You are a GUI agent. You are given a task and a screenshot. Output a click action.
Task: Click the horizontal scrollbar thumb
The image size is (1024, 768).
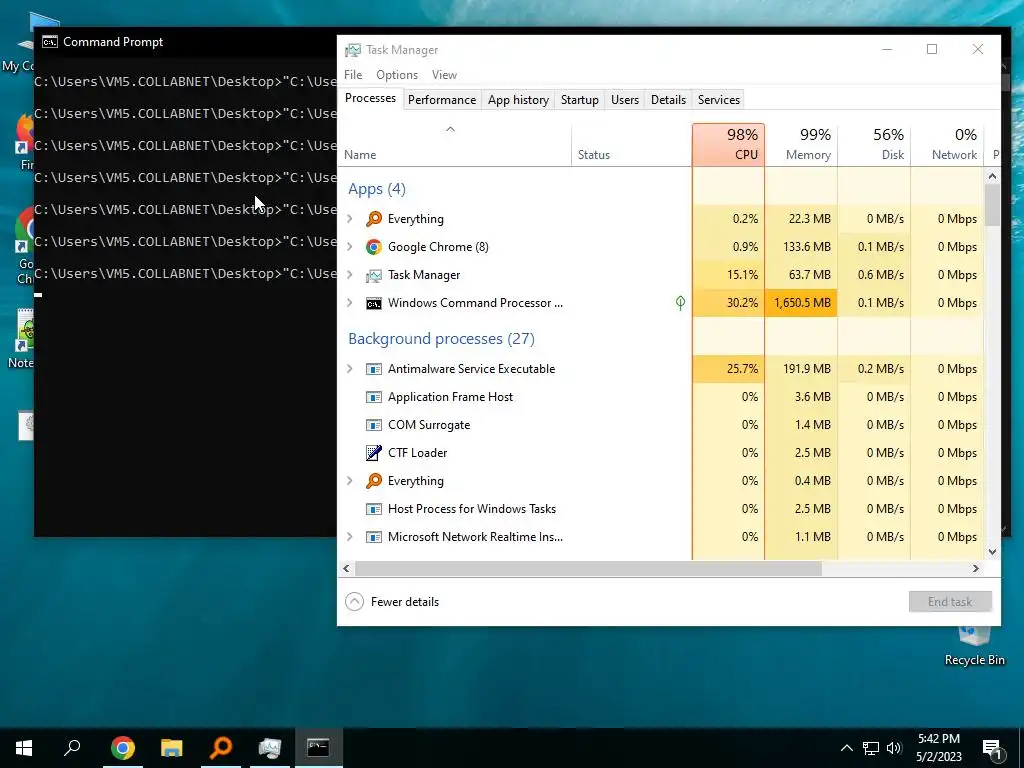[588, 569]
